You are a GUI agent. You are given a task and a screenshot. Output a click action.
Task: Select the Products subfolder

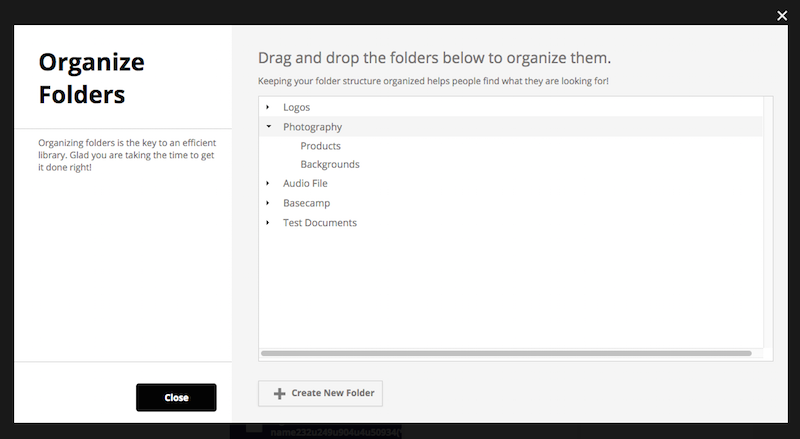point(320,146)
